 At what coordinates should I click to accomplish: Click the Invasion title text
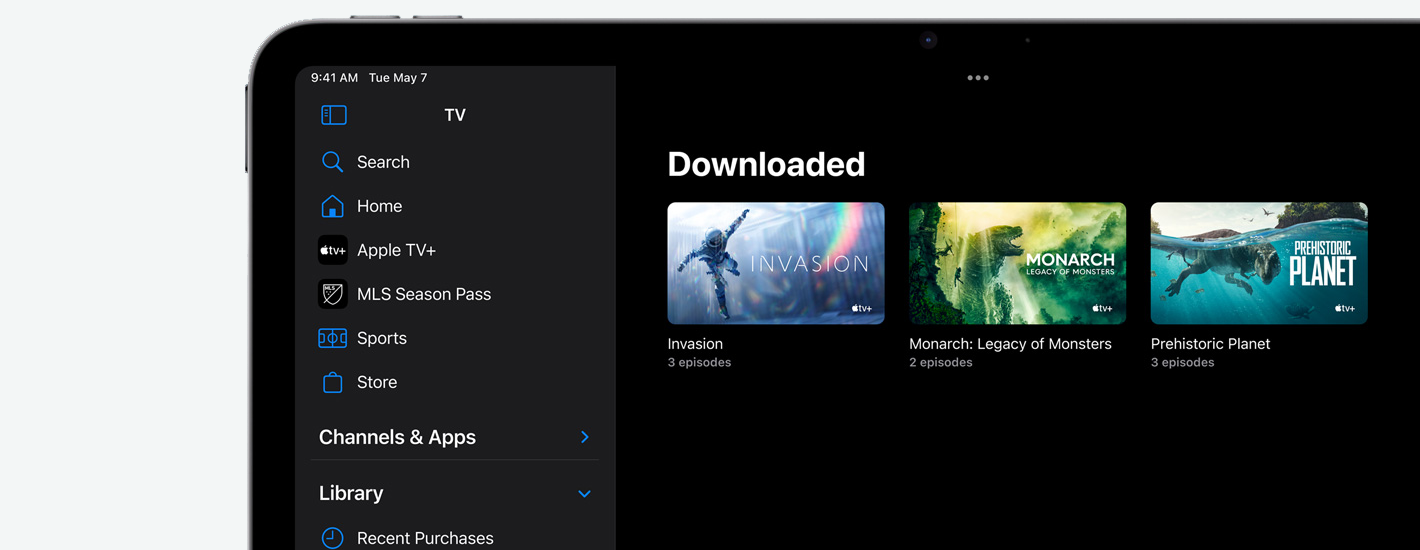point(695,344)
